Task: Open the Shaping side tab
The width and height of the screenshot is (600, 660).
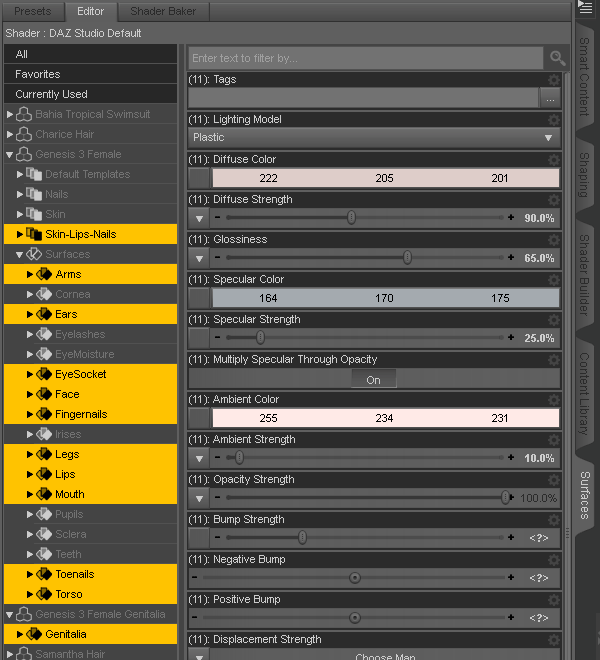Action: pos(584,175)
